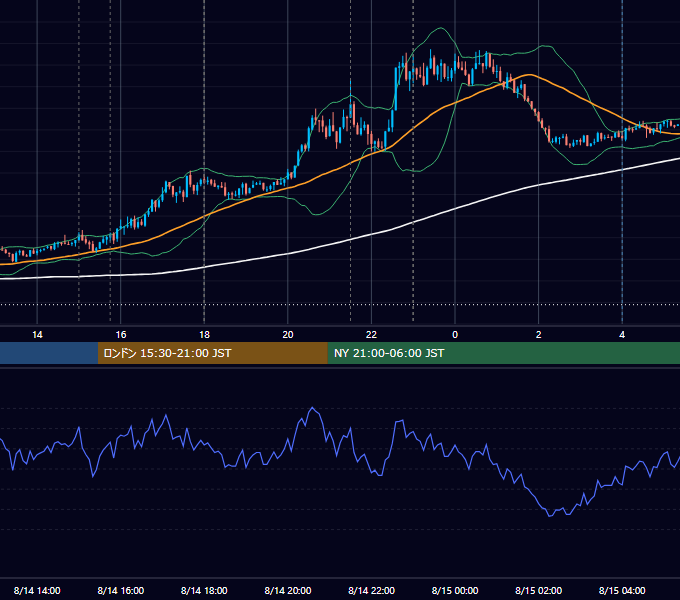
Task: Click the 8/15 04:00 label on the lower axis
Action: click(622, 590)
